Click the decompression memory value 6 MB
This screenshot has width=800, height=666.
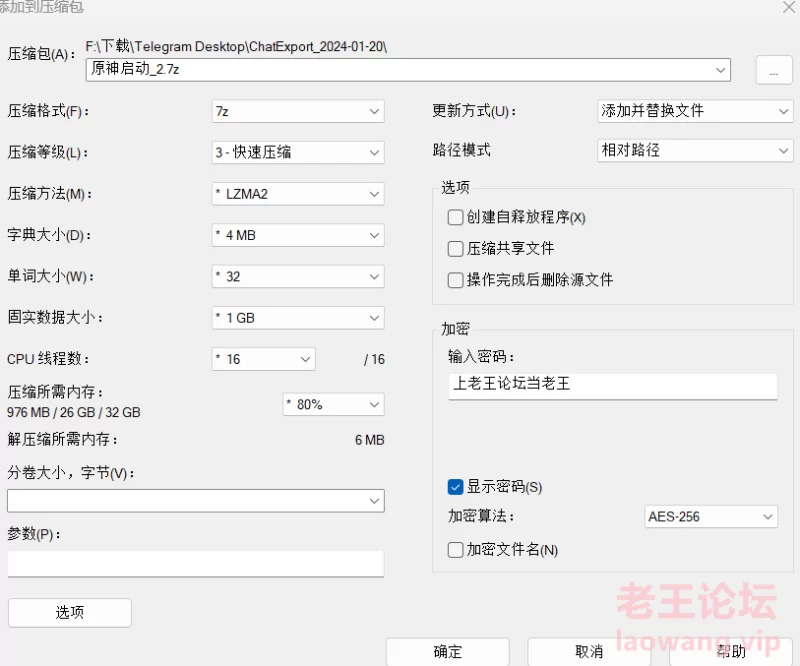[x=369, y=440]
